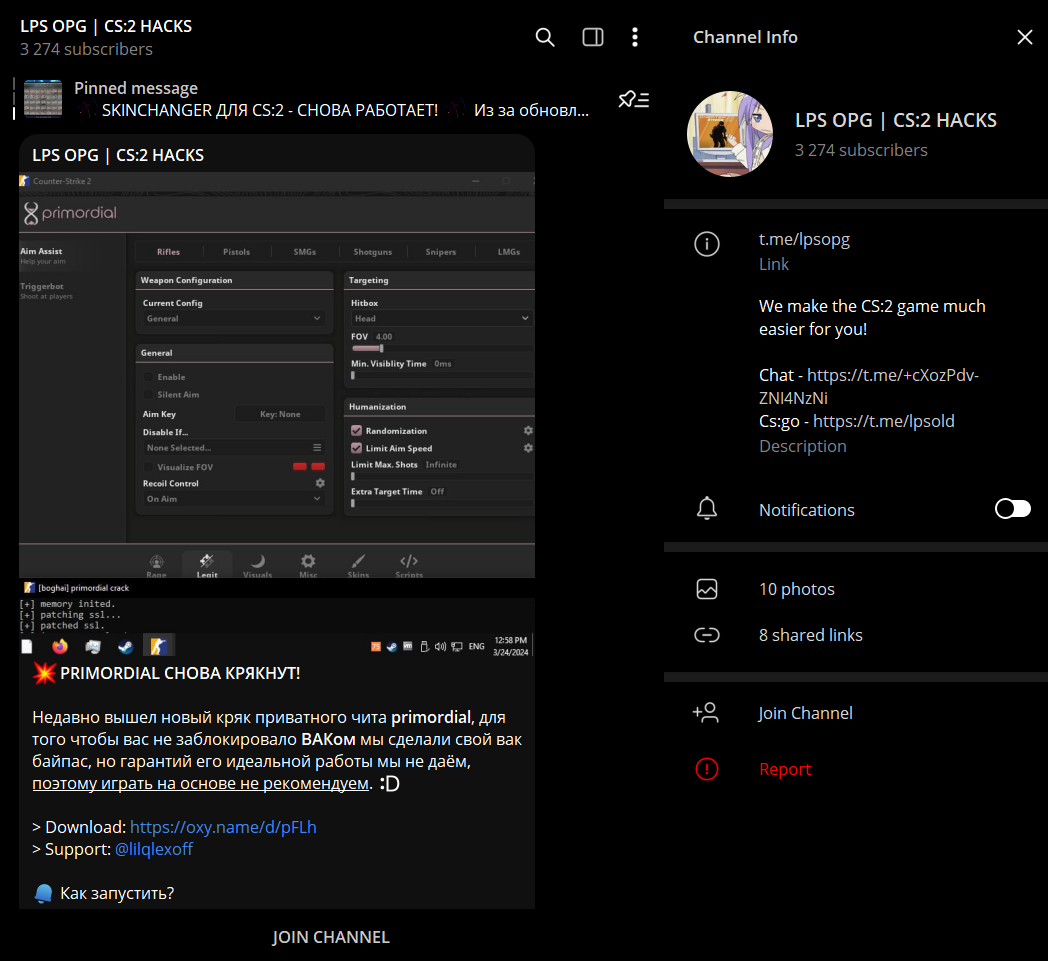Click the oxy.name download link
Screen dimensions: 1048x961
(x=223, y=827)
